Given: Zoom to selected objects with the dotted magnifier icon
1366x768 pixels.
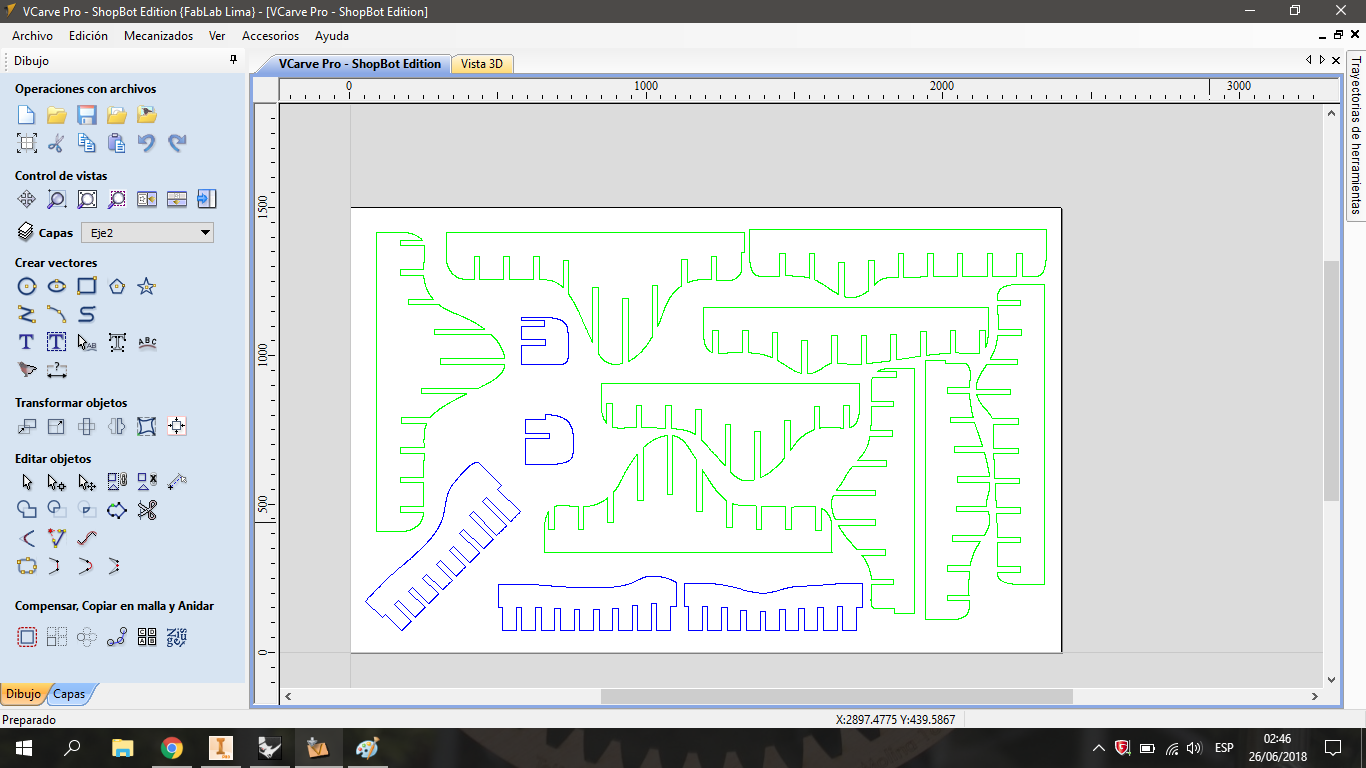Looking at the screenshot, I should [x=117, y=199].
